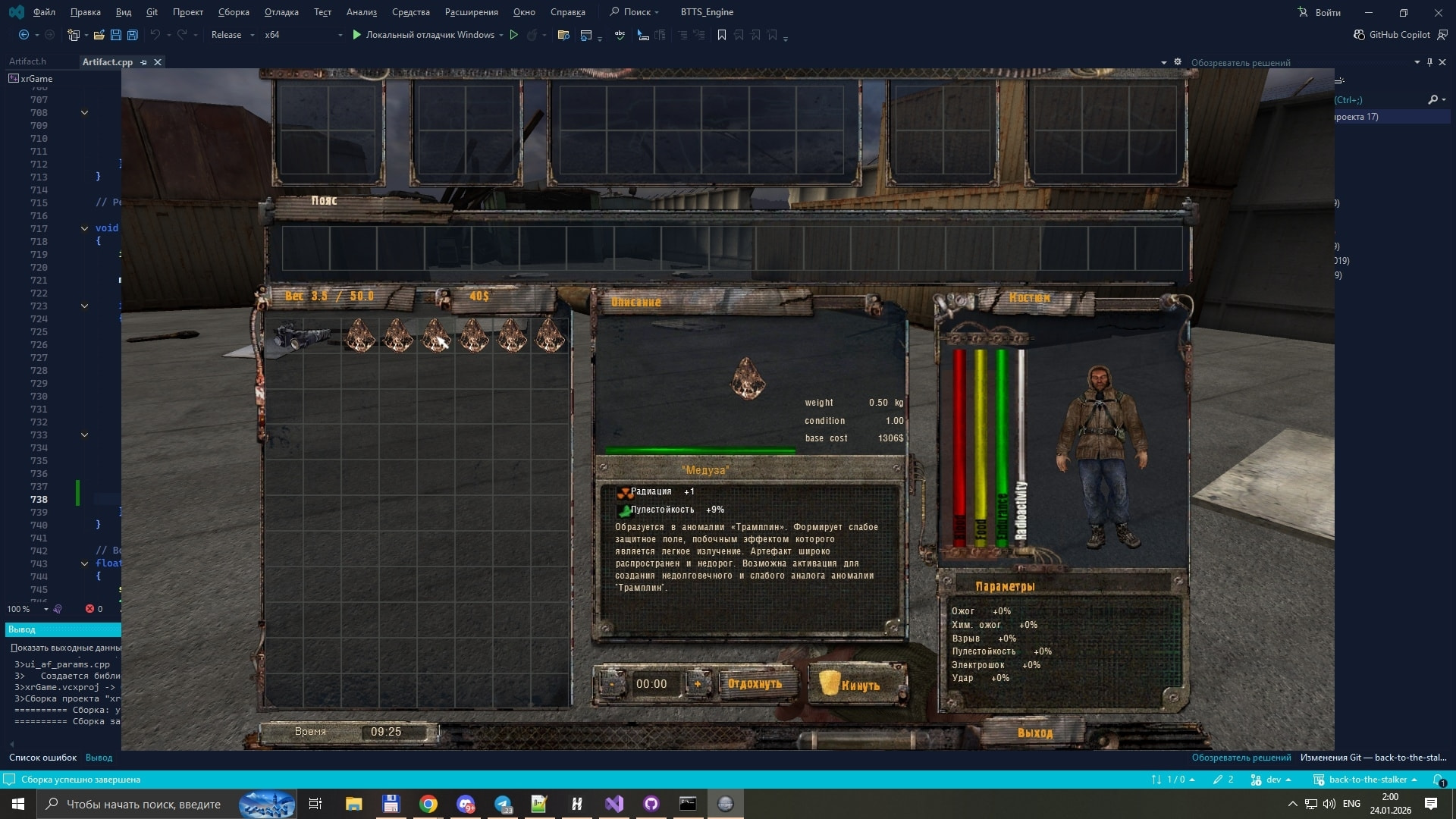1456x819 pixels.
Task: Click the green condition progress bar
Action: coord(699,450)
